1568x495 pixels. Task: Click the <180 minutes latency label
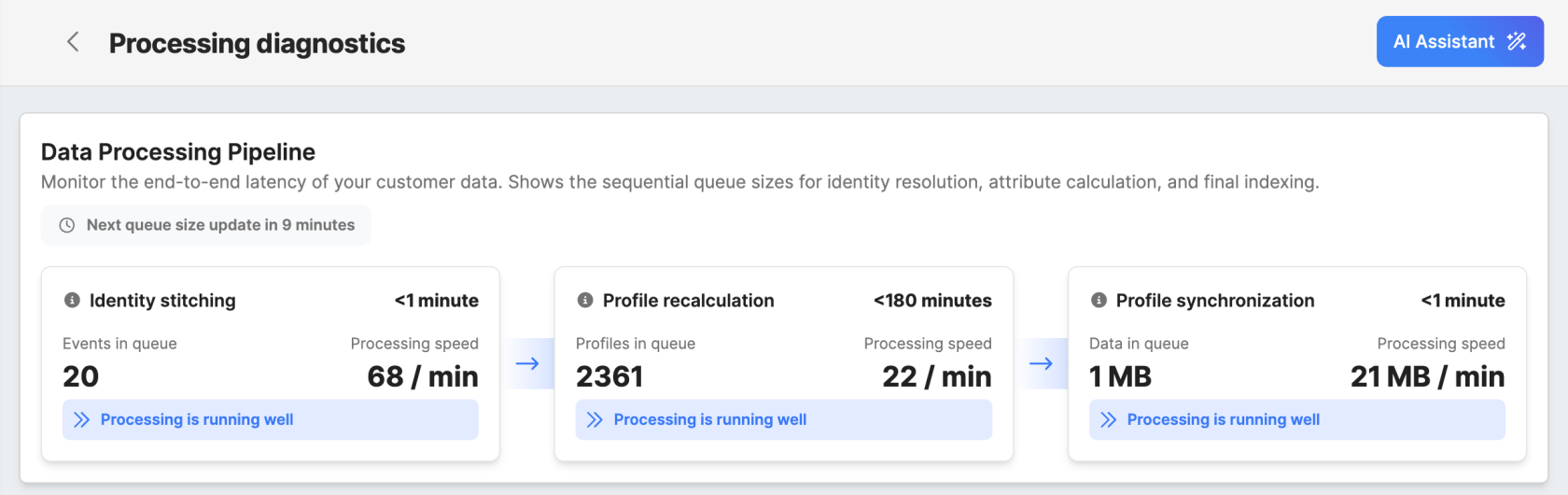click(932, 301)
